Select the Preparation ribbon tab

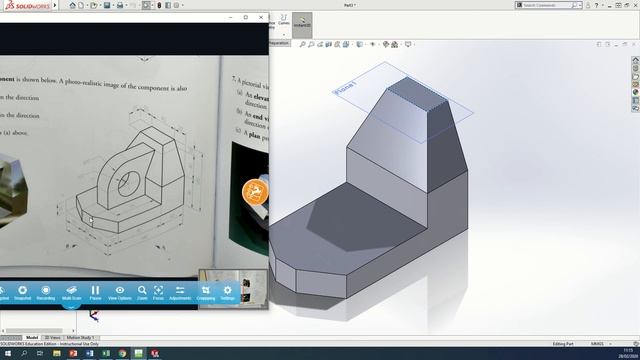[x=279, y=43]
